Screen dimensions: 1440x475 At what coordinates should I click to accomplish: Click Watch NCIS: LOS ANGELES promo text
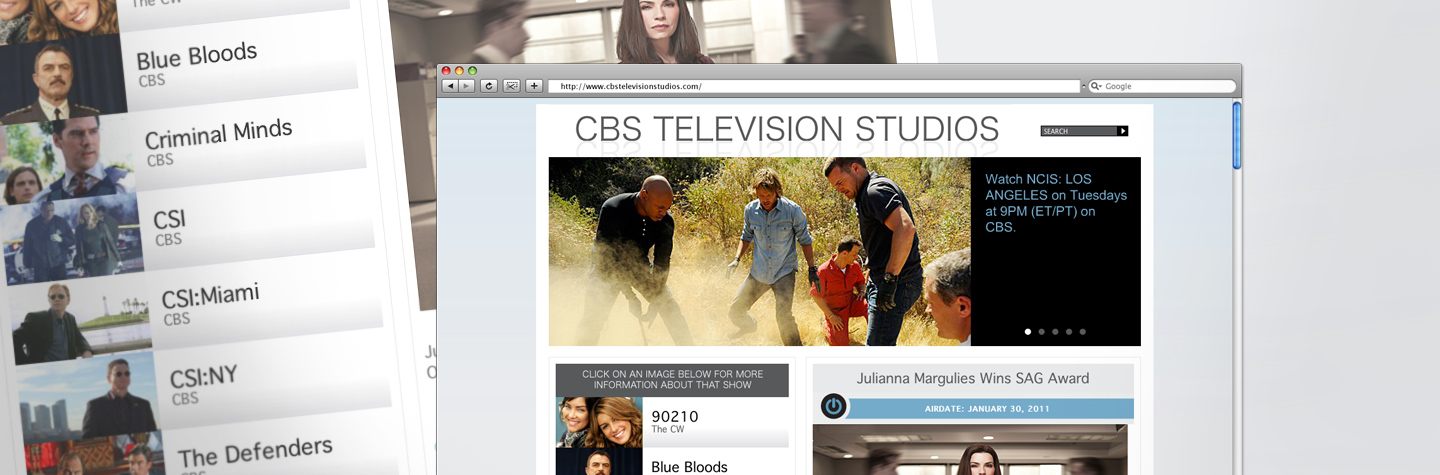pos(1056,203)
